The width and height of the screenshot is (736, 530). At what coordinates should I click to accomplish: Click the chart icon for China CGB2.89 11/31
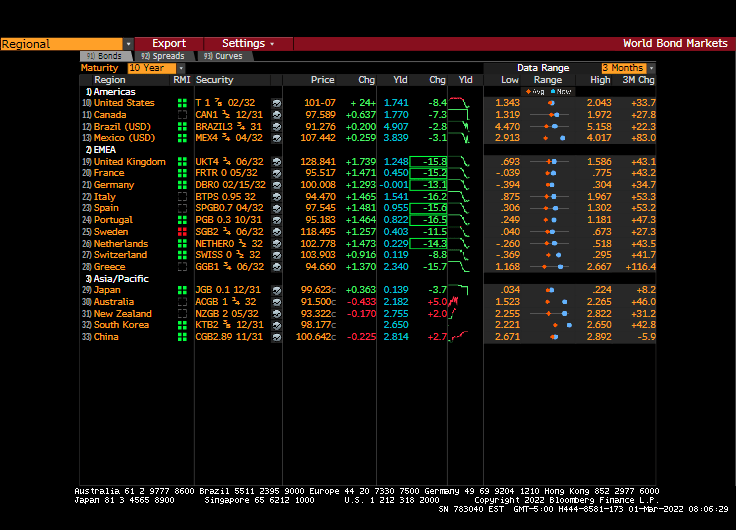click(x=276, y=337)
